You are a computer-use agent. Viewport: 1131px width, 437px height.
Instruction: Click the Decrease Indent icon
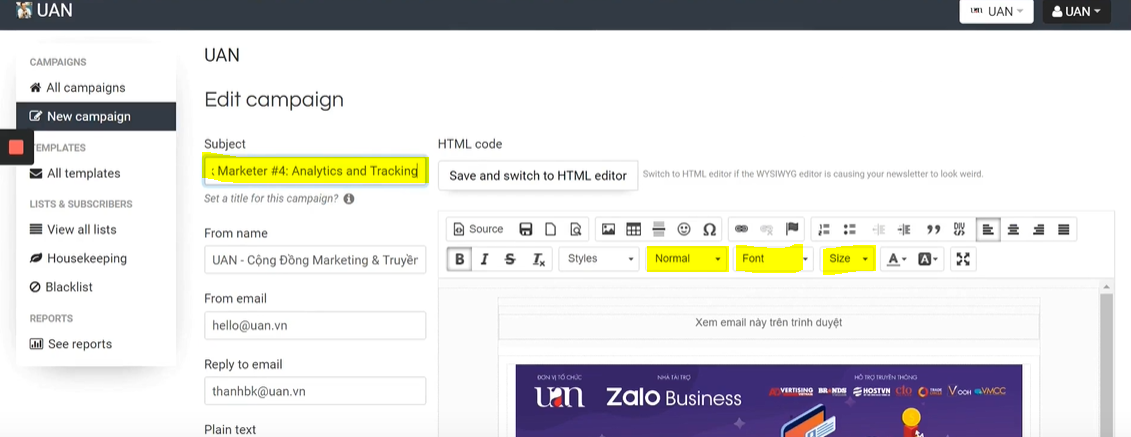coord(879,229)
